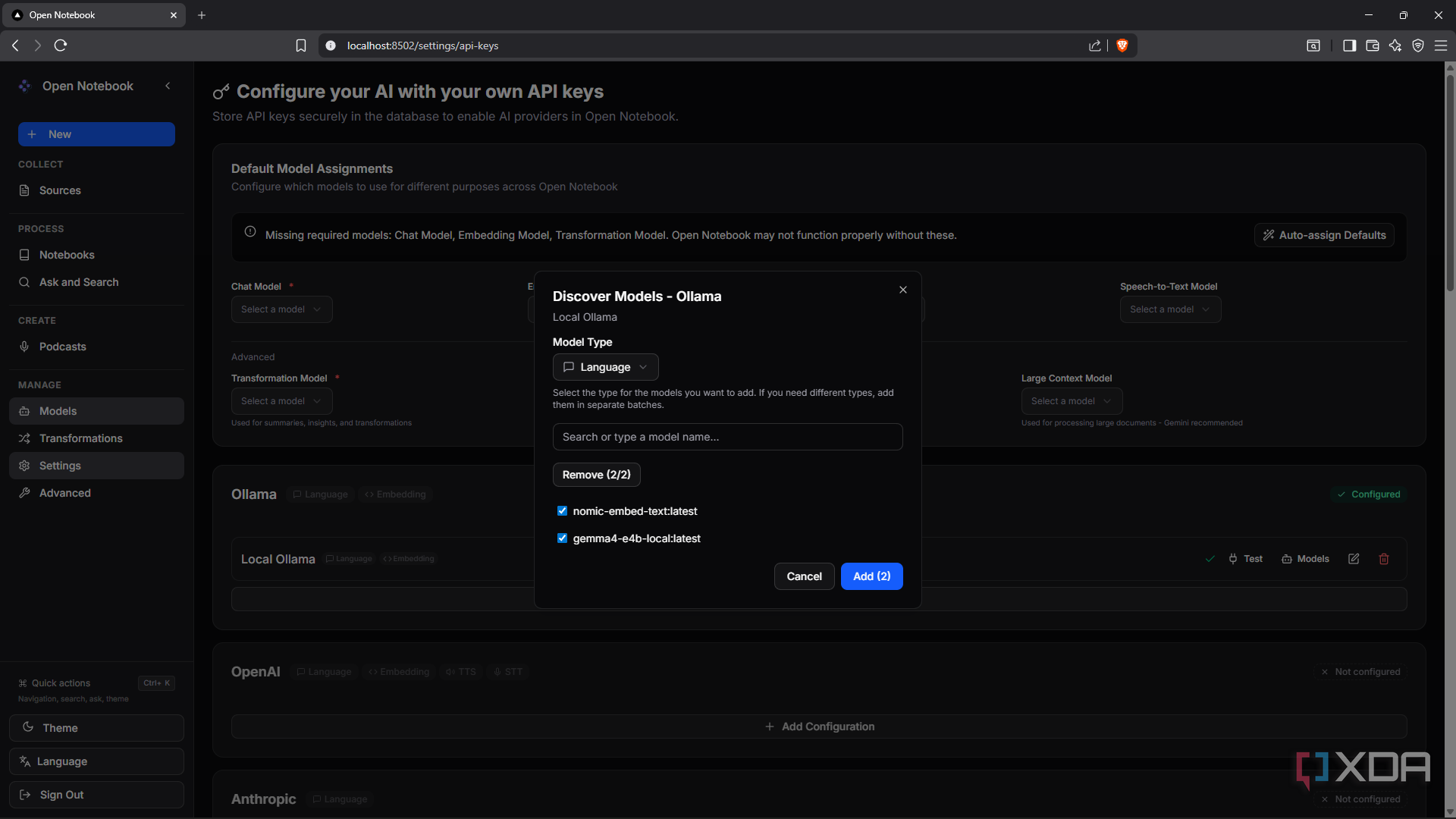The height and width of the screenshot is (819, 1456).
Task: Open Ask and Search page
Action: tap(96, 282)
